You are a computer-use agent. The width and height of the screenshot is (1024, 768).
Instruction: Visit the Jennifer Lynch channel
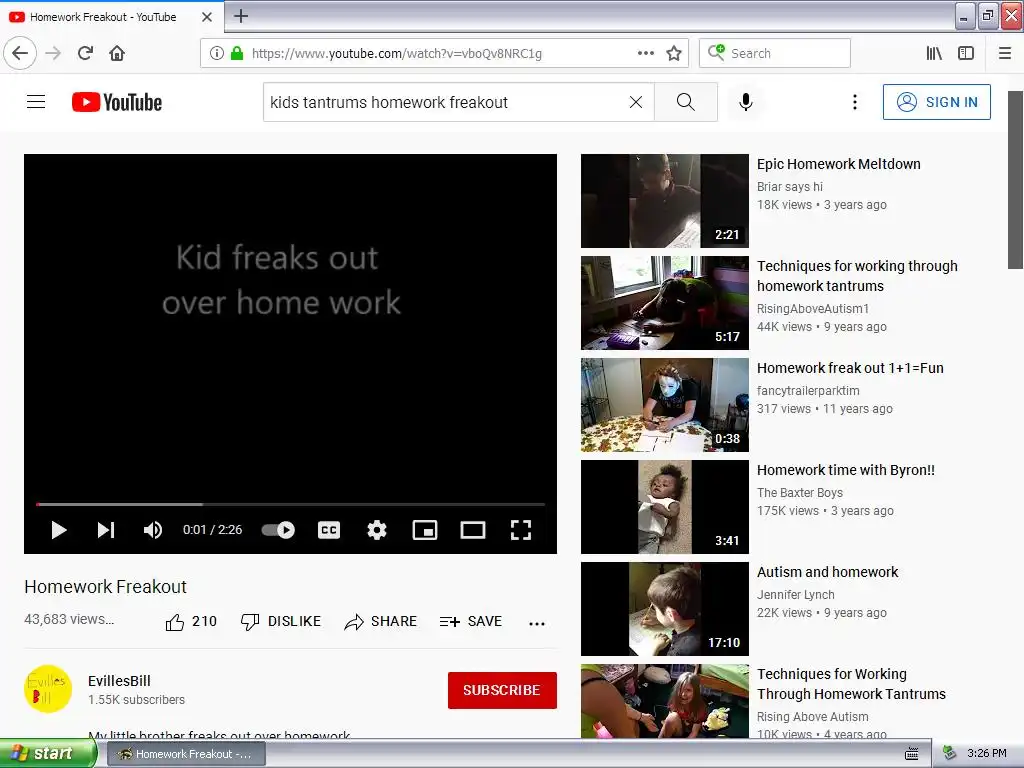795,594
